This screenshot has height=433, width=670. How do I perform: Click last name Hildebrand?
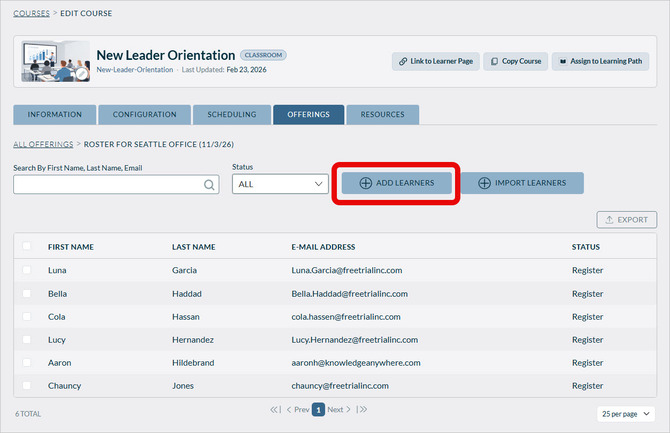click(x=193, y=362)
